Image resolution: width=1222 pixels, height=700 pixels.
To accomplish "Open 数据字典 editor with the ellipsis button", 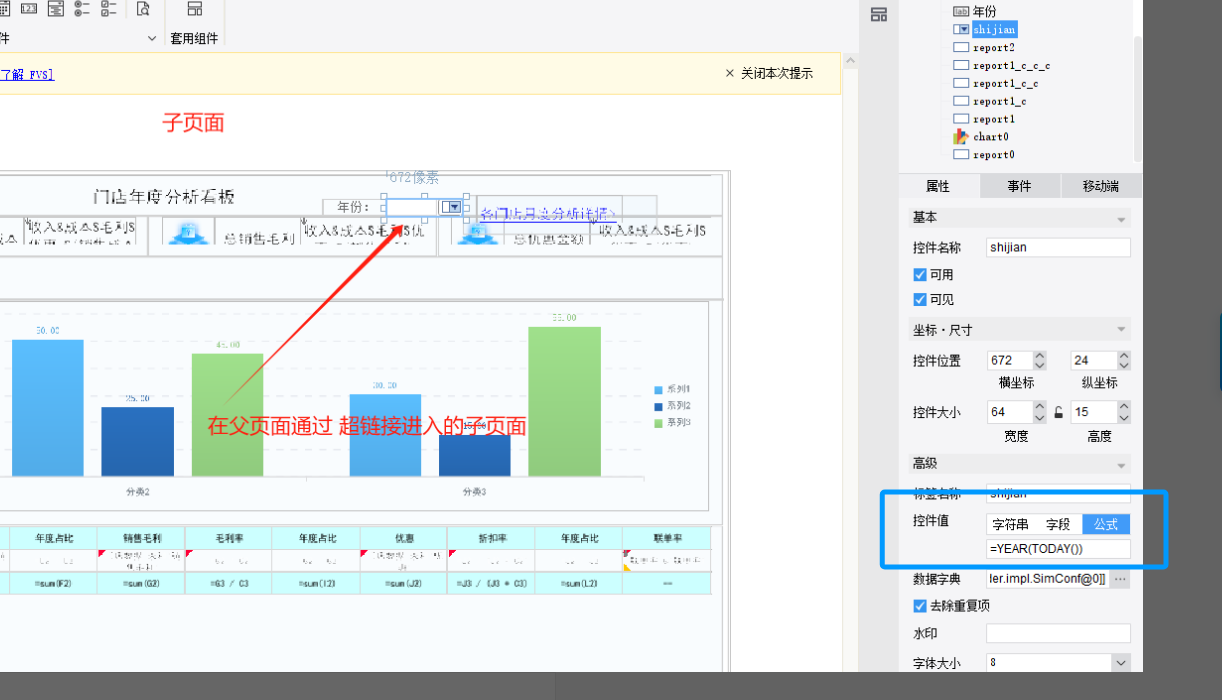I will (1121, 579).
